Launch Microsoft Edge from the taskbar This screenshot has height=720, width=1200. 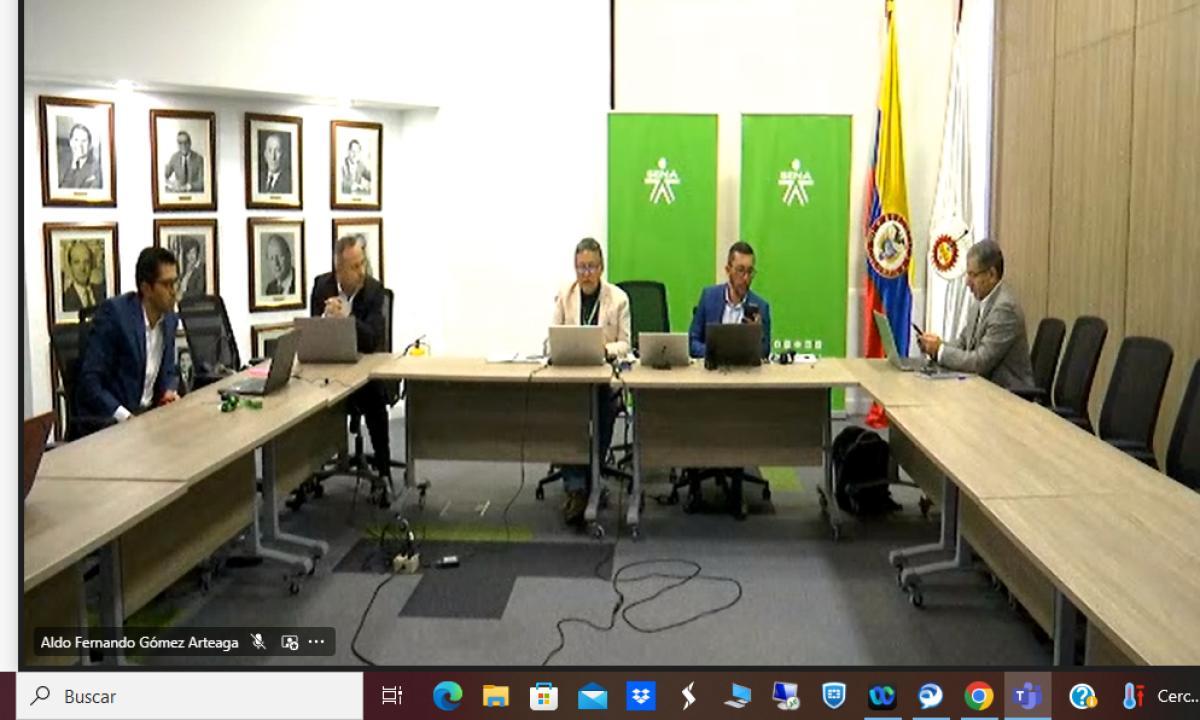pos(447,696)
